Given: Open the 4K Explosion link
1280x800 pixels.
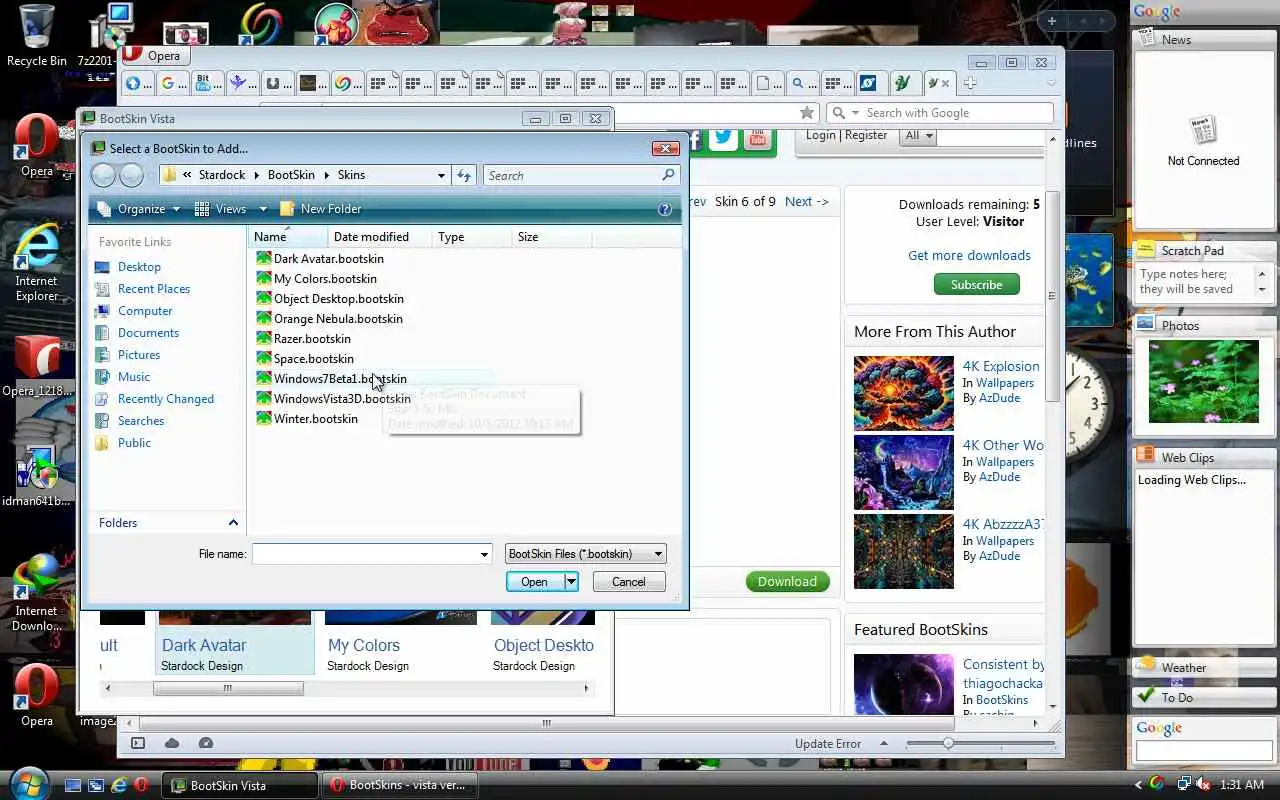Looking at the screenshot, I should click(x=1001, y=366).
